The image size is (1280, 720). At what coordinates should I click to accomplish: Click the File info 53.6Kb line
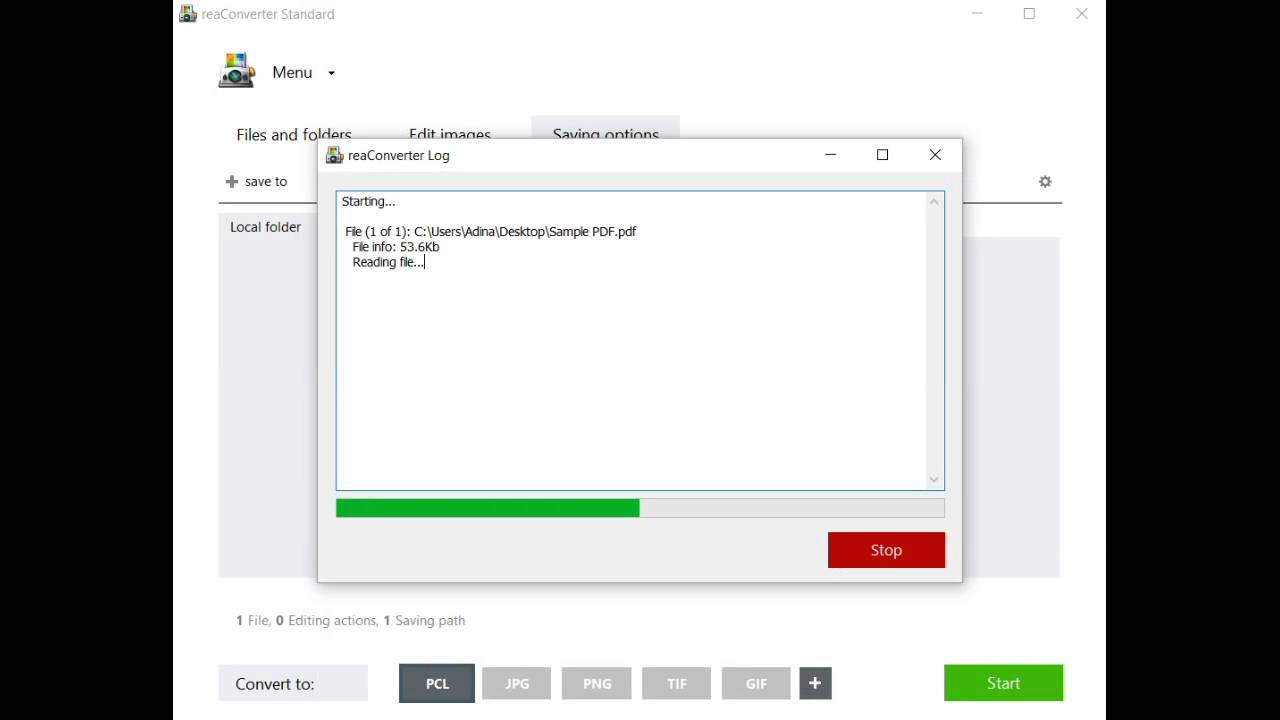[x=396, y=247]
